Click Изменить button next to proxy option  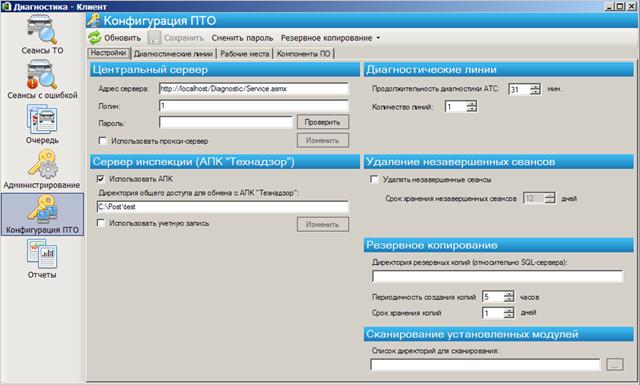click(x=322, y=140)
